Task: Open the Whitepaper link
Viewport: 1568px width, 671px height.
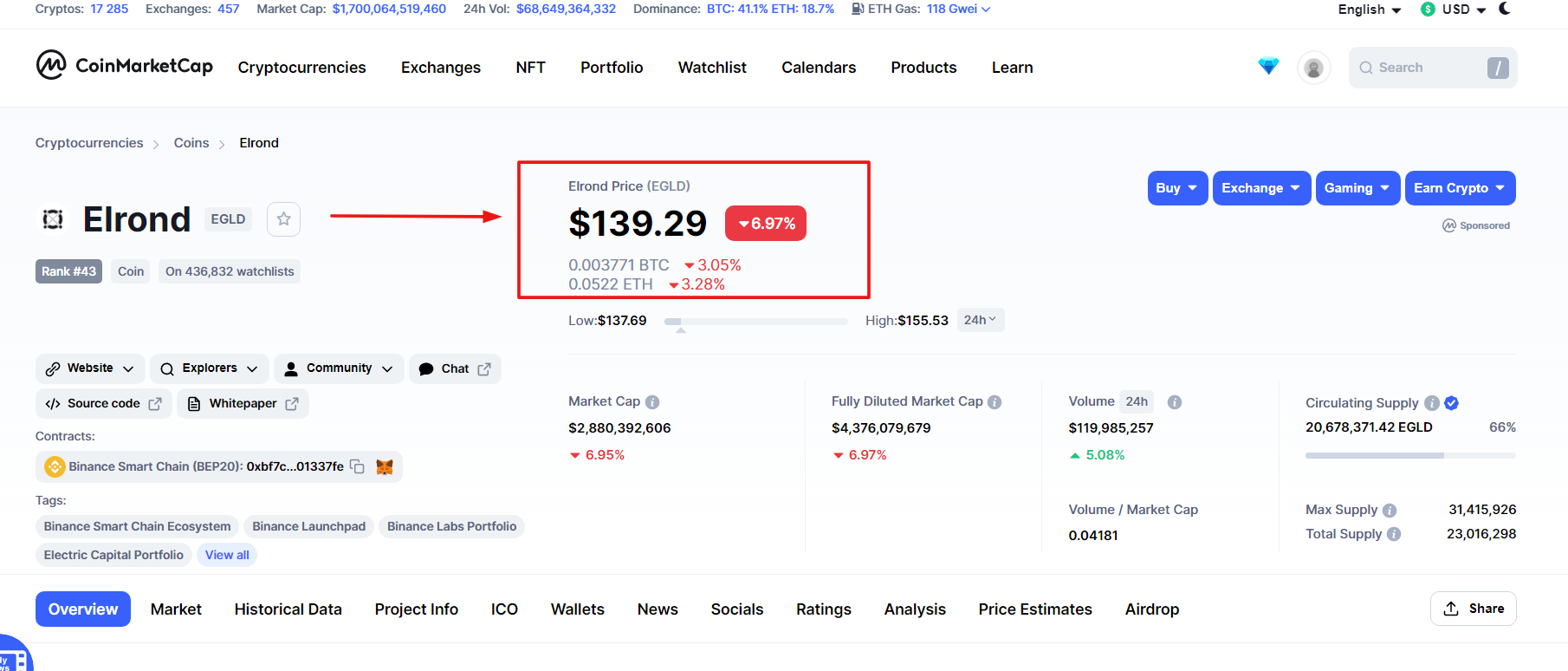Action: click(243, 404)
